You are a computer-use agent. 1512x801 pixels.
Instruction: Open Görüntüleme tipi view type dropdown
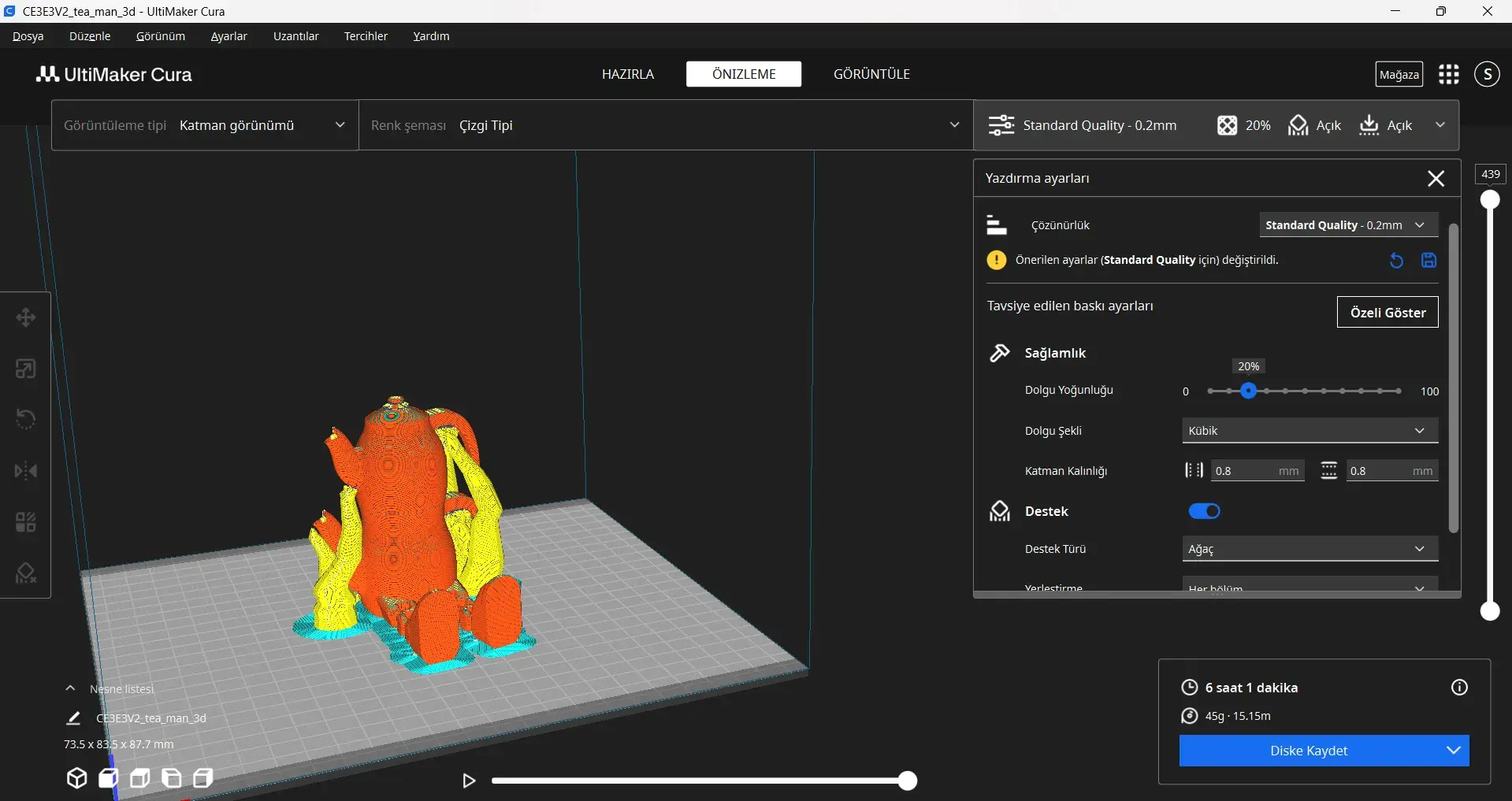[x=205, y=125]
